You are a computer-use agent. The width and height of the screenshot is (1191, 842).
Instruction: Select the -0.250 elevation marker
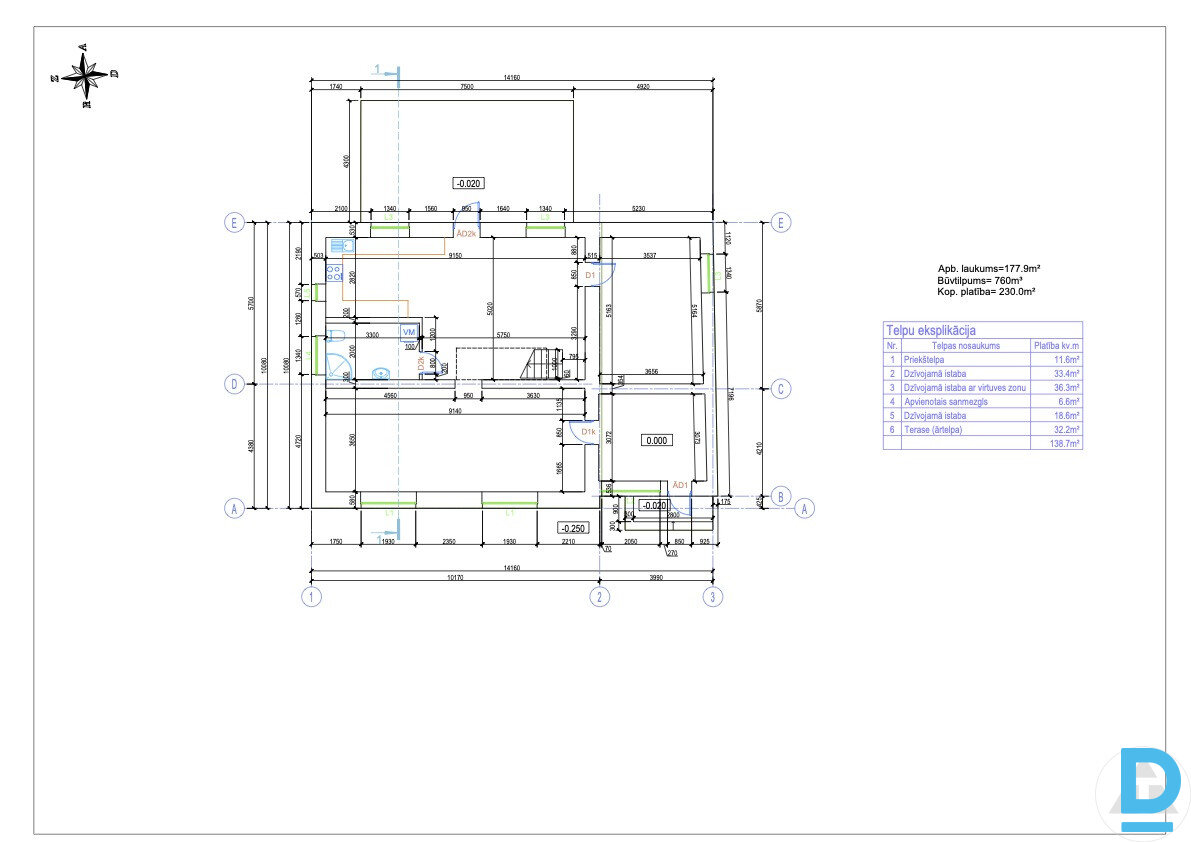point(572,528)
